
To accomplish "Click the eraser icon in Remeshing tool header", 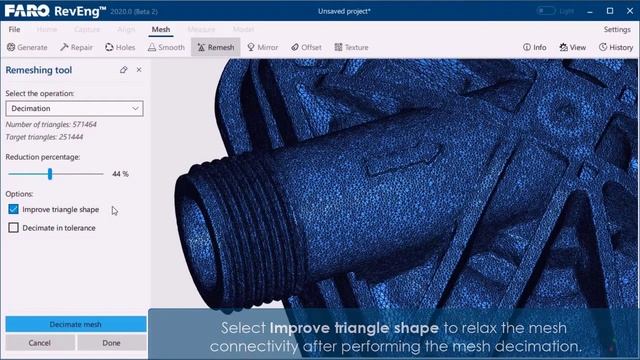I will [x=124, y=70].
